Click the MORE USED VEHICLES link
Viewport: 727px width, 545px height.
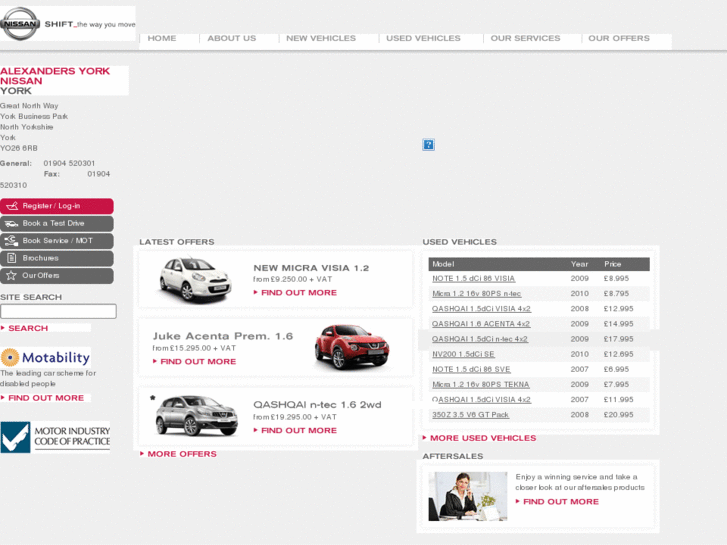483,438
